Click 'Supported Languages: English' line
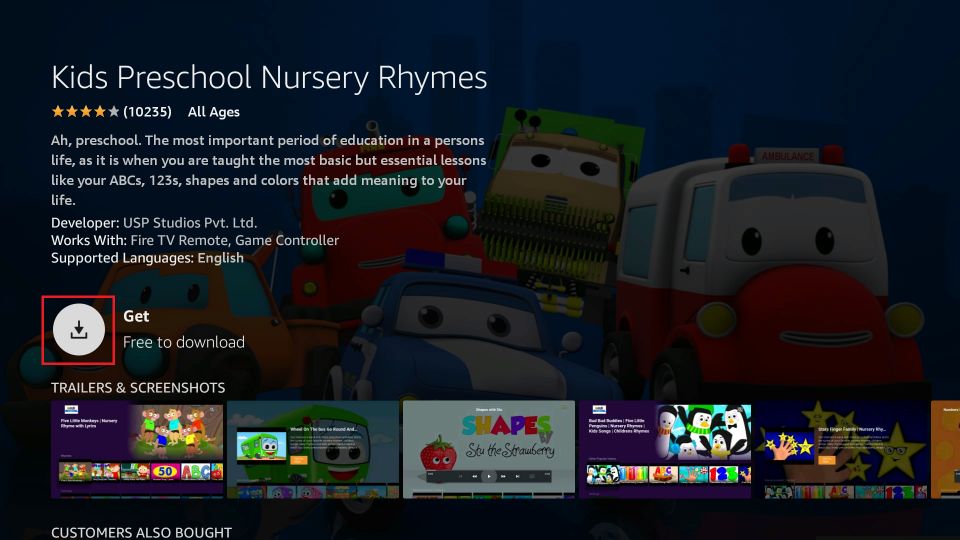This screenshot has height=540, width=960. pos(148,258)
